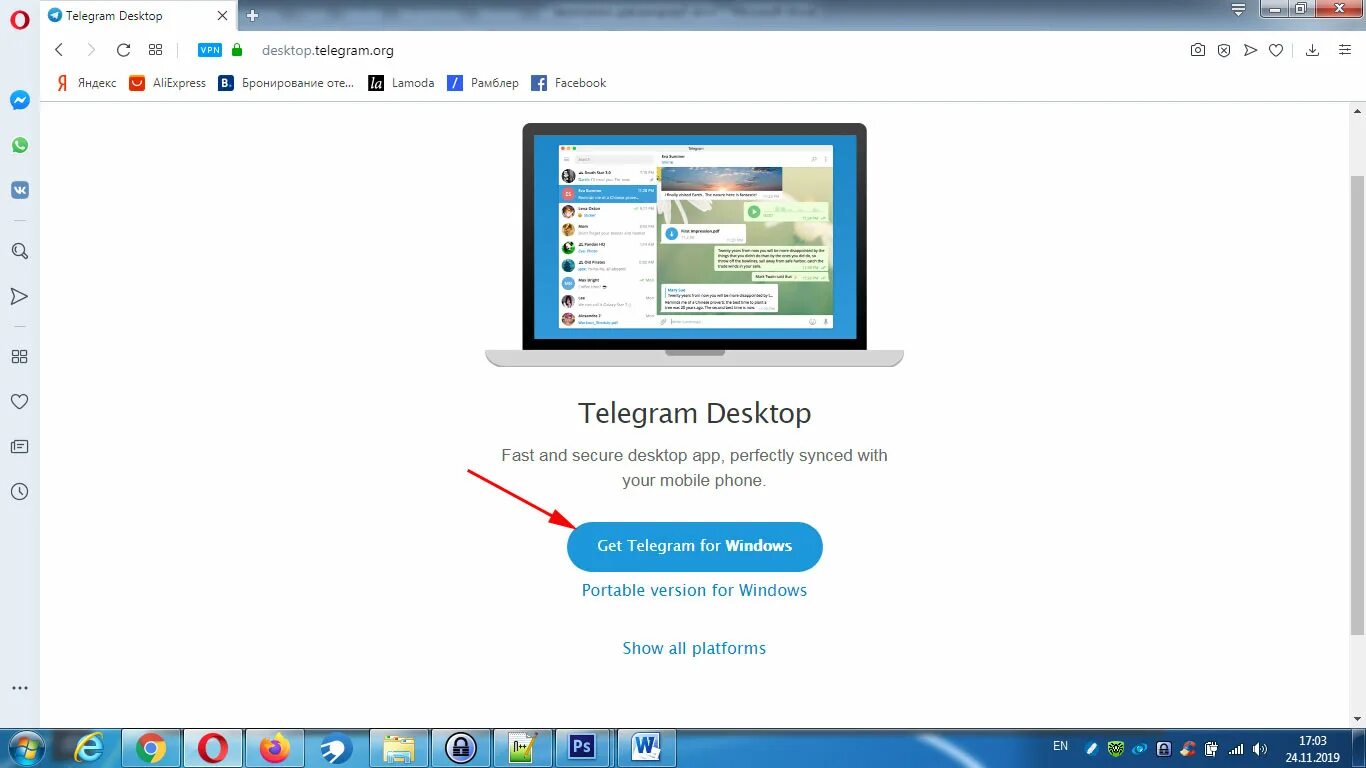
Task: Open Portable version for Windows link
Action: click(x=694, y=590)
